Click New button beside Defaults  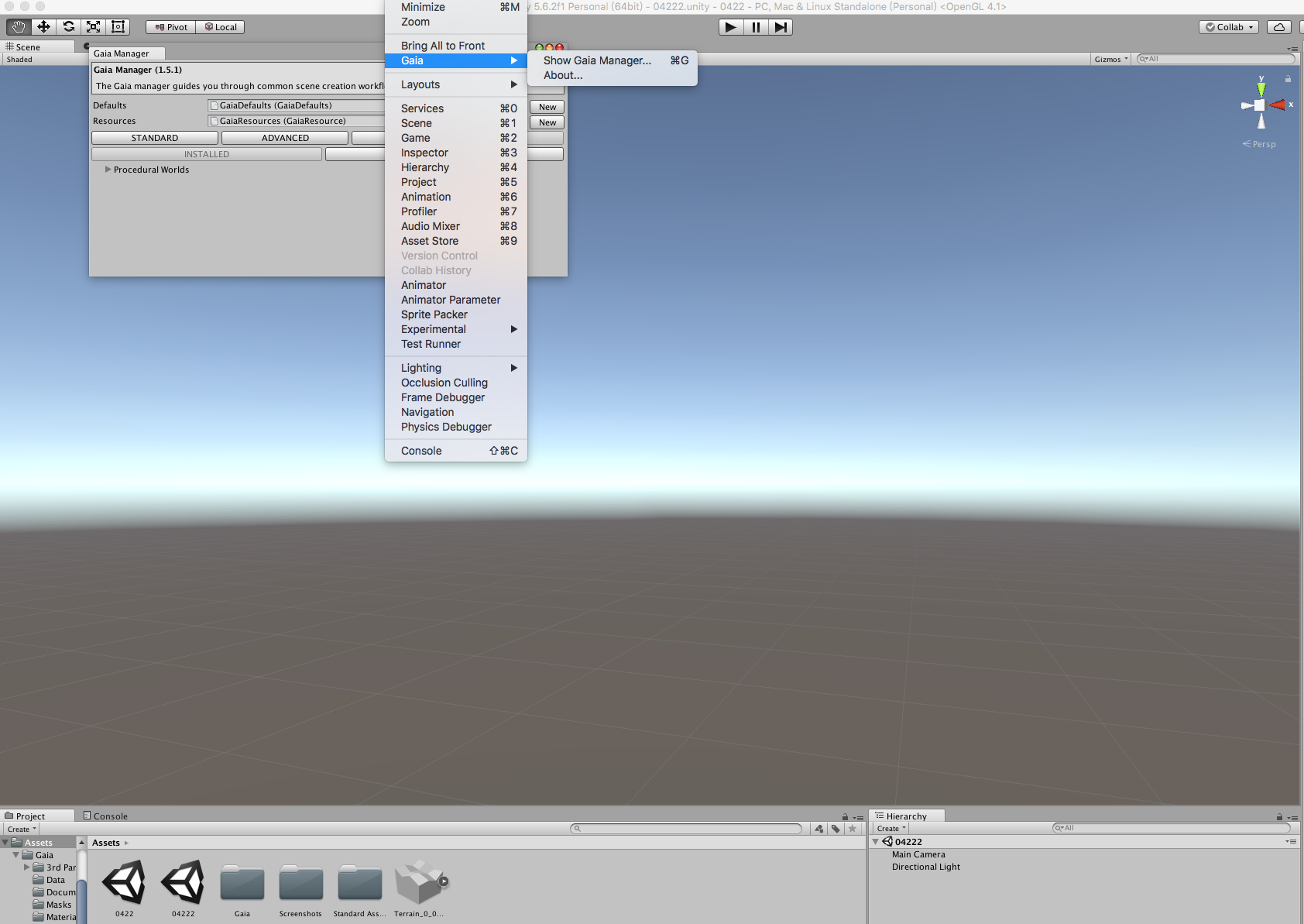click(547, 107)
